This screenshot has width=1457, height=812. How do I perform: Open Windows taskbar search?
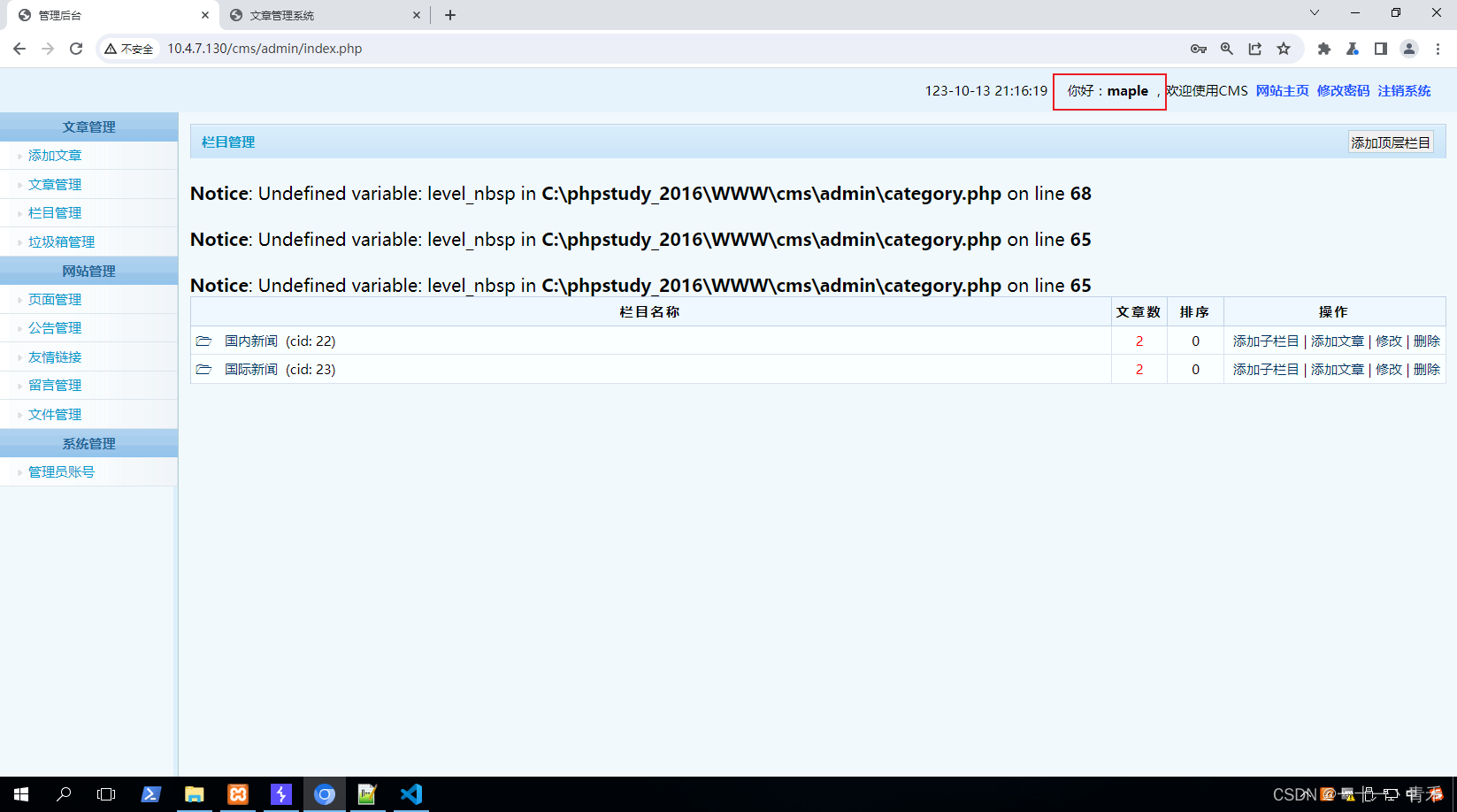(64, 794)
